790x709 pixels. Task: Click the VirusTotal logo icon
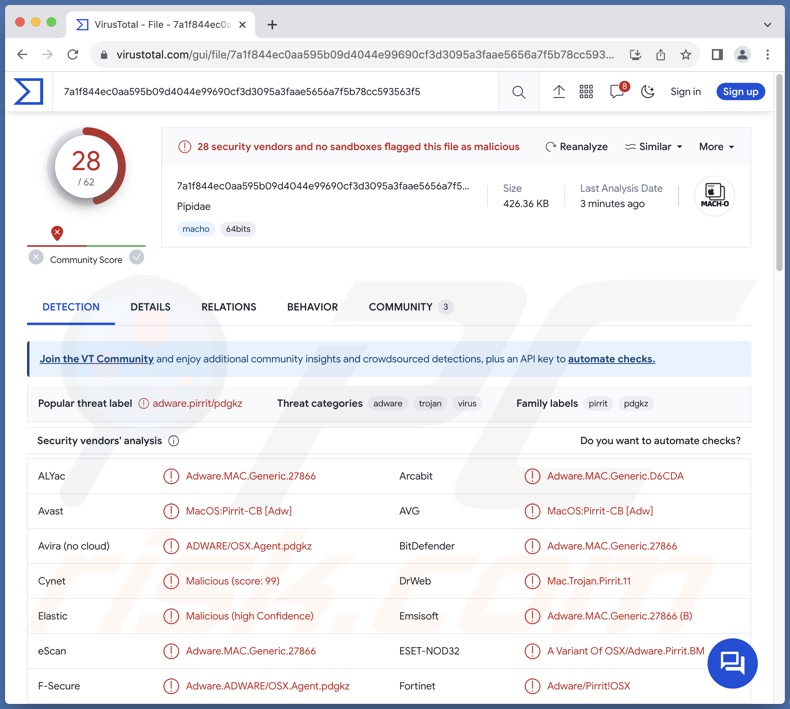tap(29, 92)
